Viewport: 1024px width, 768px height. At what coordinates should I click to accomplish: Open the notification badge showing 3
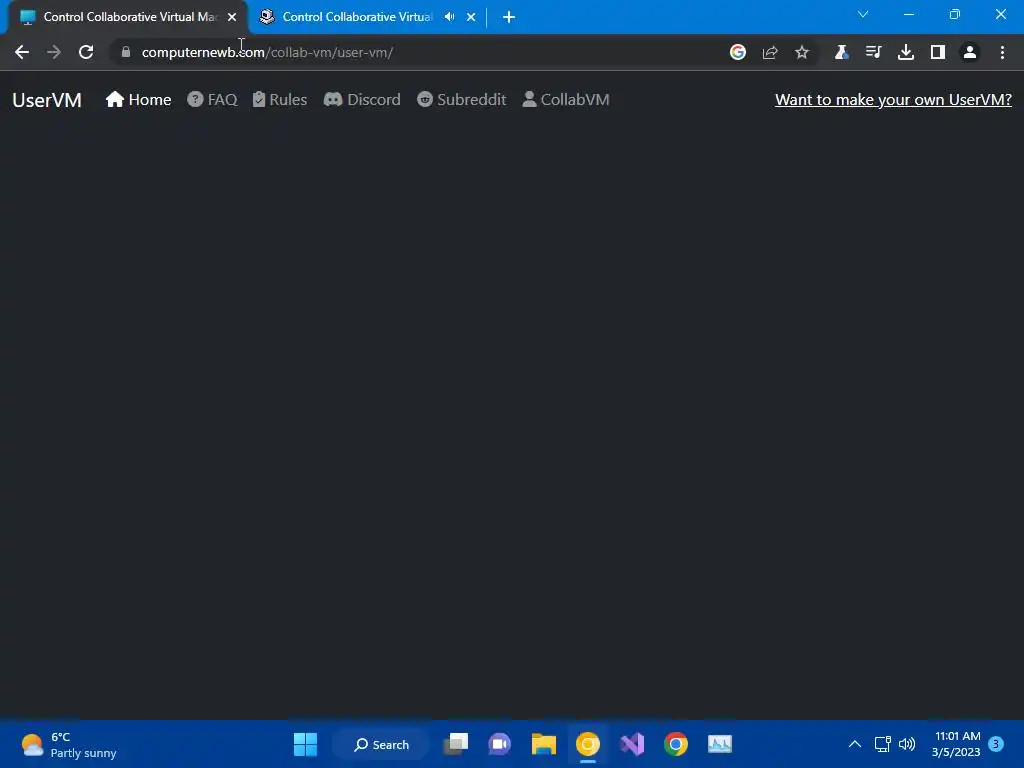coord(996,744)
